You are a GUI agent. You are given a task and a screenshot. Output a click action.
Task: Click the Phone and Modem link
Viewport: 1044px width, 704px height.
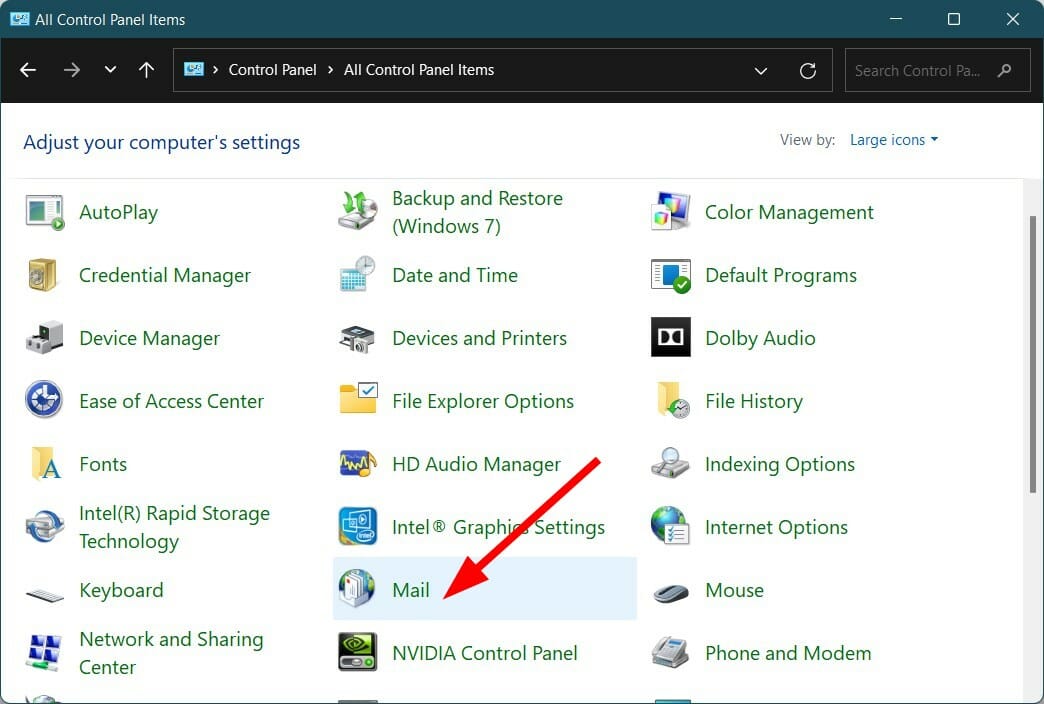[788, 653]
